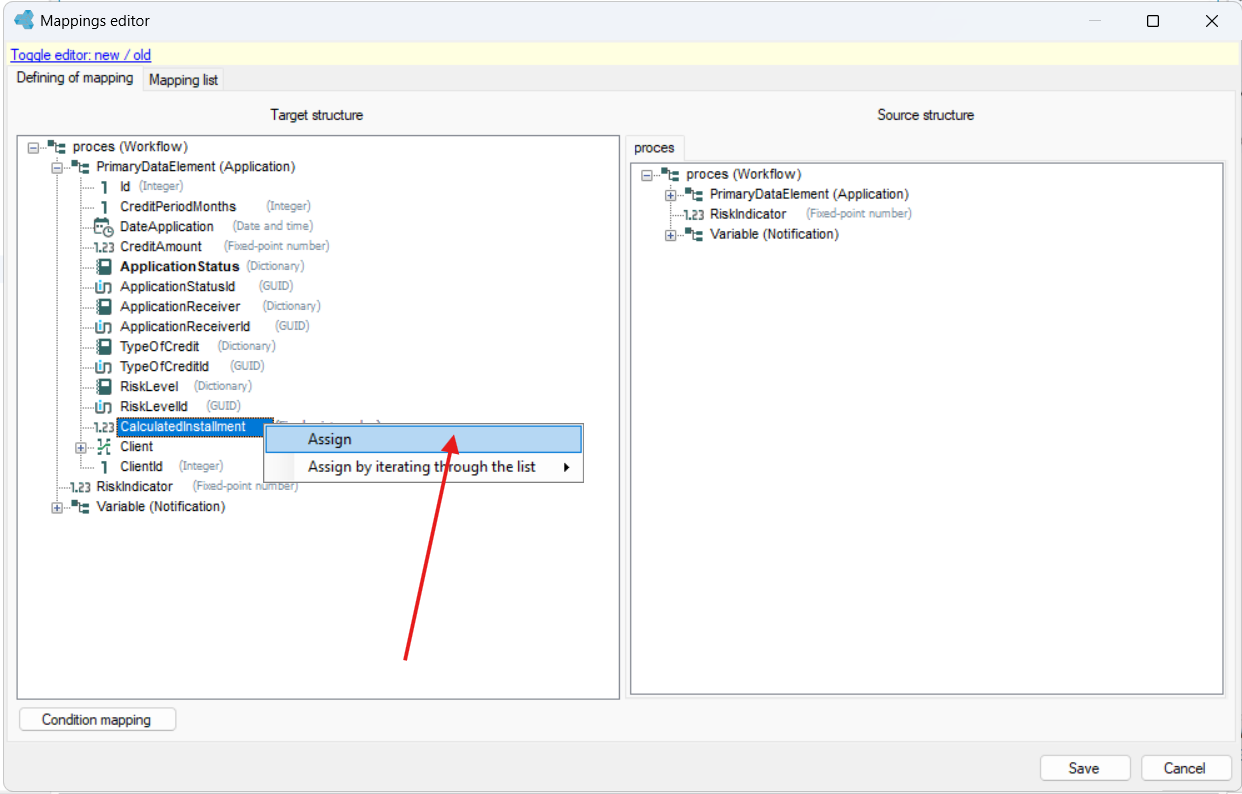The width and height of the screenshot is (1242, 794).
Task: Select the proces tab in Source structure
Action: click(x=655, y=148)
